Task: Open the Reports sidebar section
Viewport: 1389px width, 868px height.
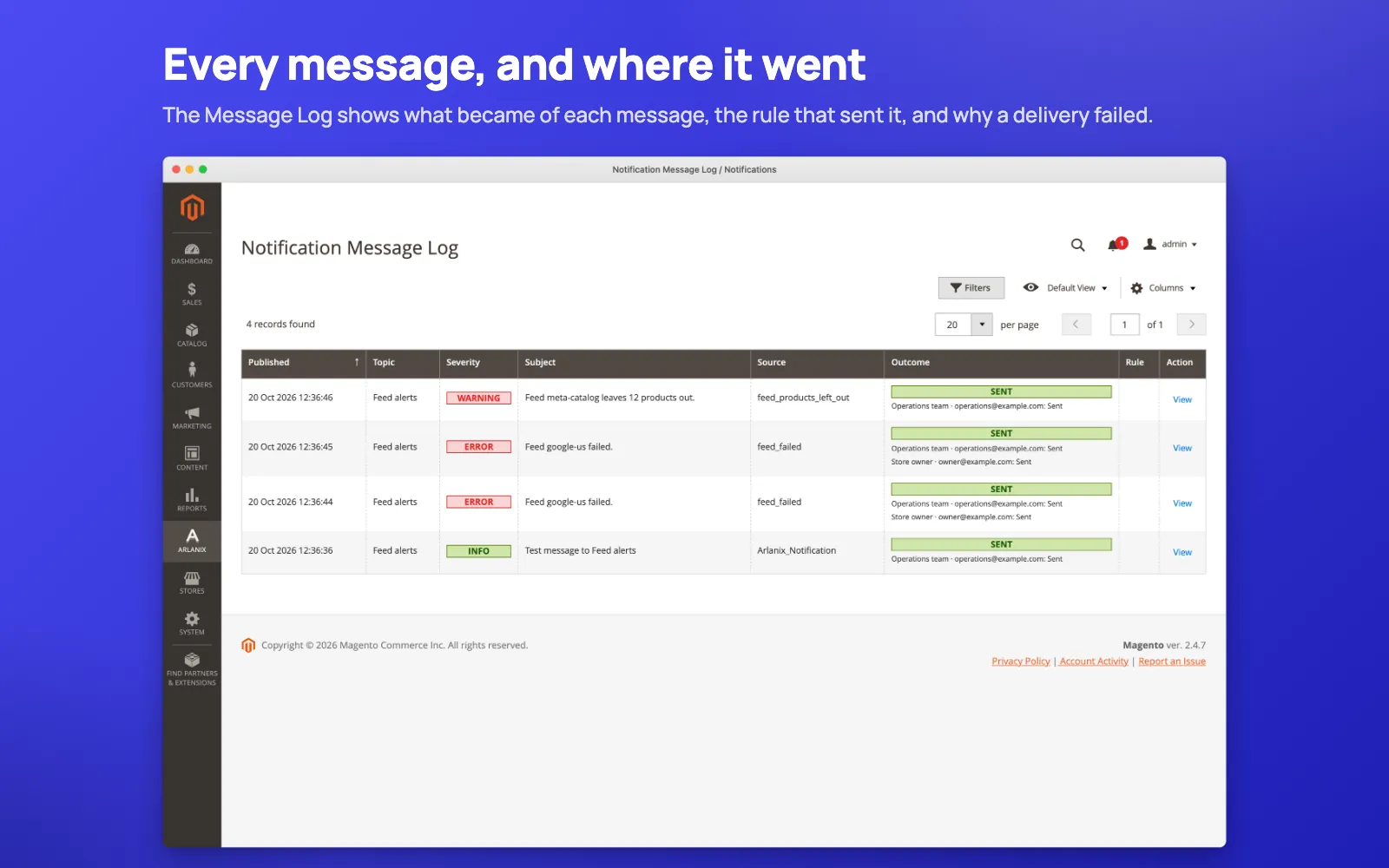Action: point(192,500)
